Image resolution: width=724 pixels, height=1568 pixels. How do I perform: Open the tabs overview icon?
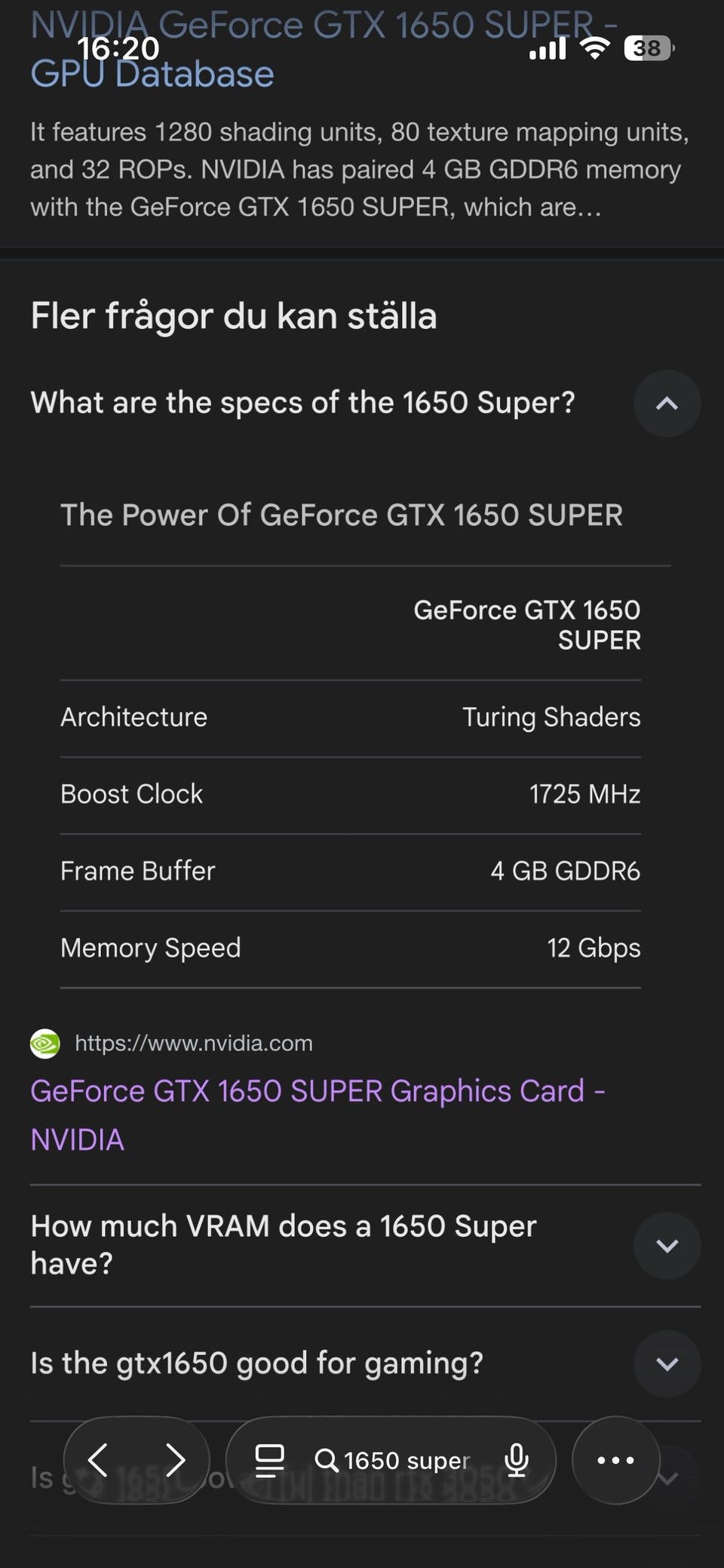[x=269, y=1460]
